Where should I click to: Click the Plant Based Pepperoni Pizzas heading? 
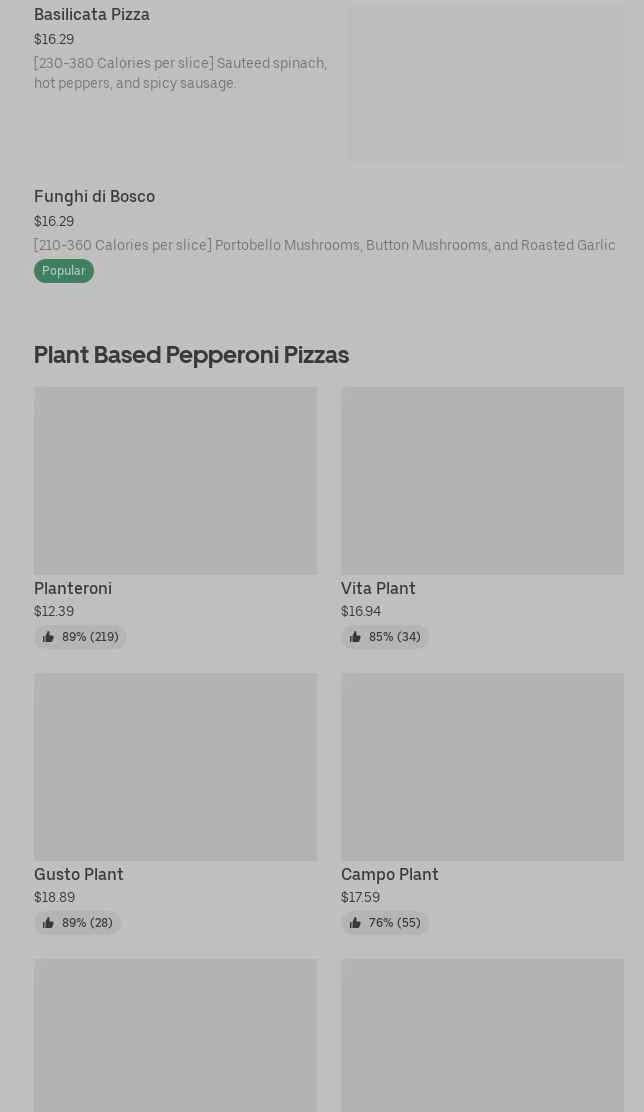click(x=191, y=355)
